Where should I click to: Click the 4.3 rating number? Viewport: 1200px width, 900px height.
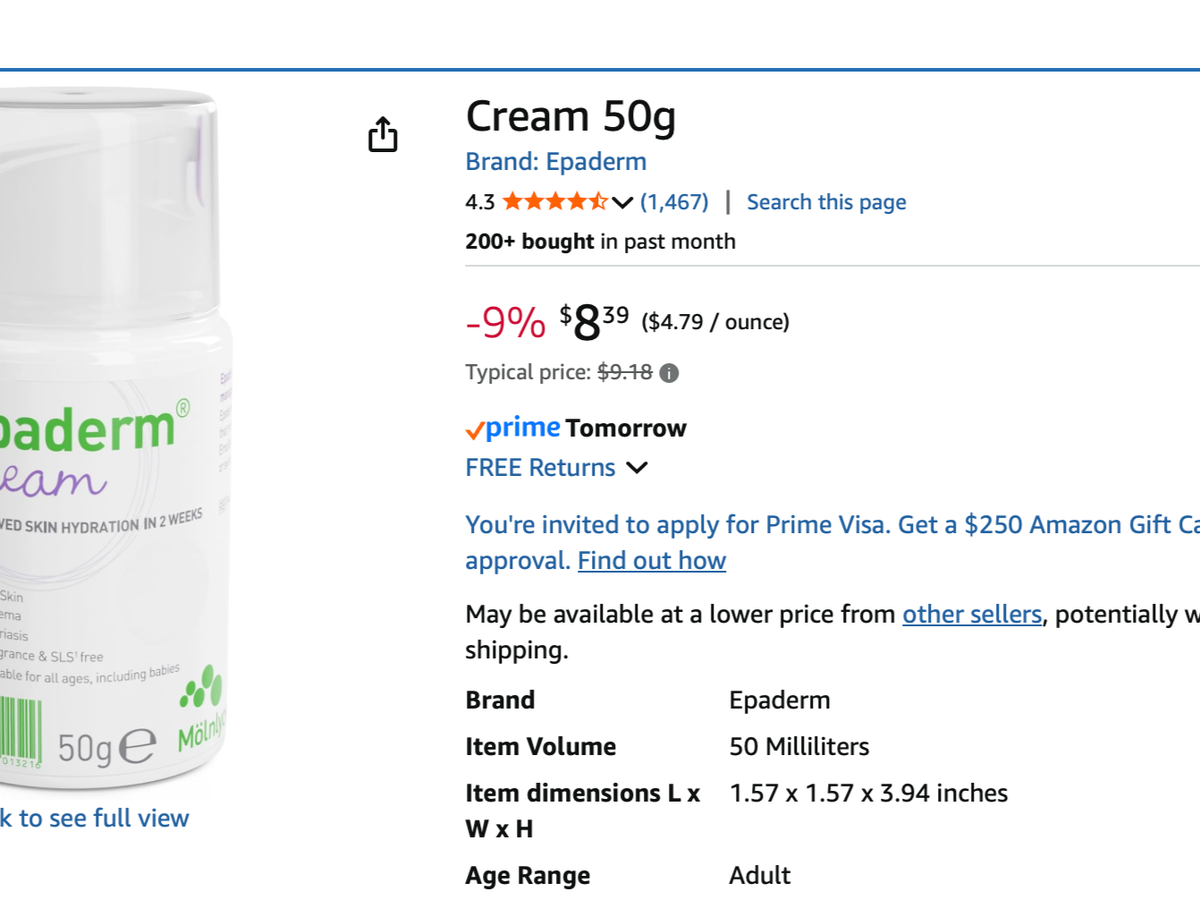coord(480,202)
